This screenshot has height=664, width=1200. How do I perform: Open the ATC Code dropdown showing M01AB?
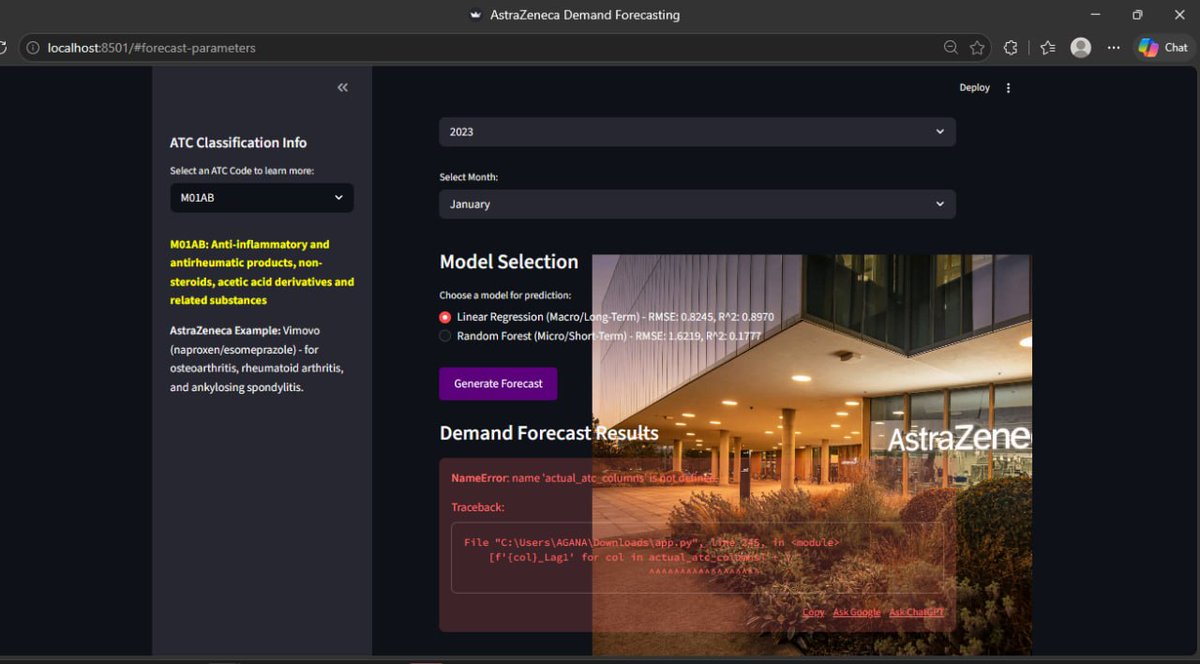coord(261,198)
